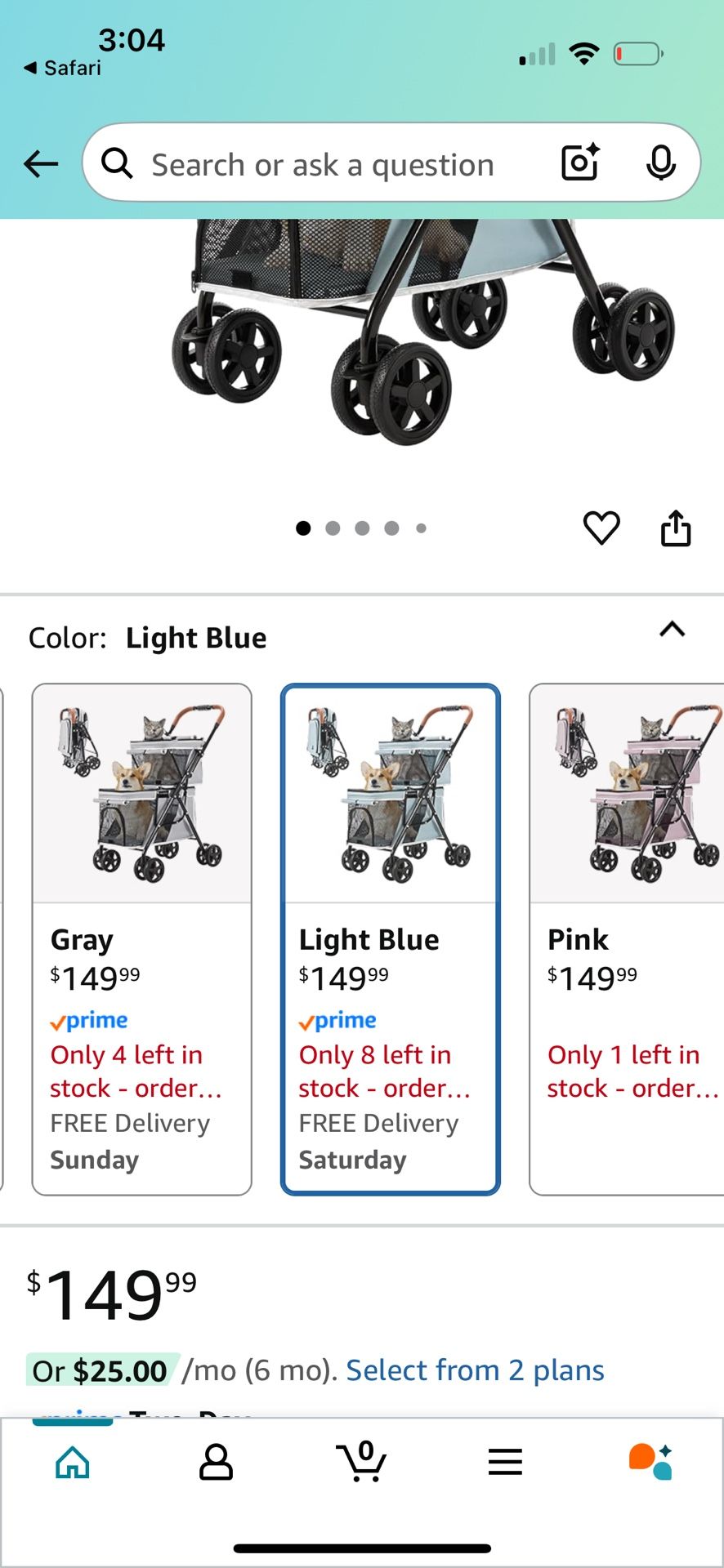Image resolution: width=724 pixels, height=1568 pixels.
Task: Open the hamburger menu in bottom bar
Action: pyautogui.click(x=505, y=1463)
